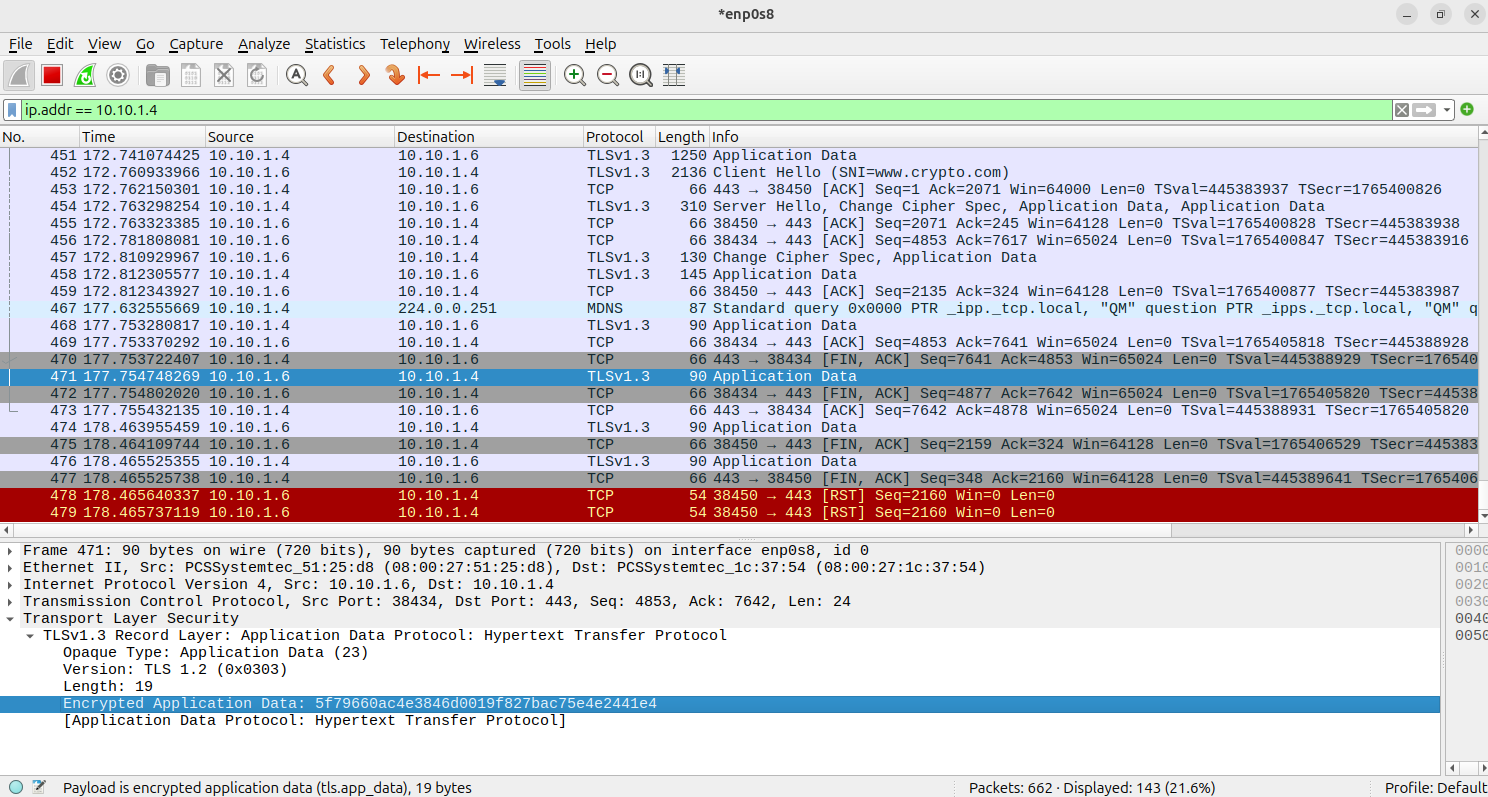Stop the running packet capture
1488x797 pixels.
click(52, 75)
